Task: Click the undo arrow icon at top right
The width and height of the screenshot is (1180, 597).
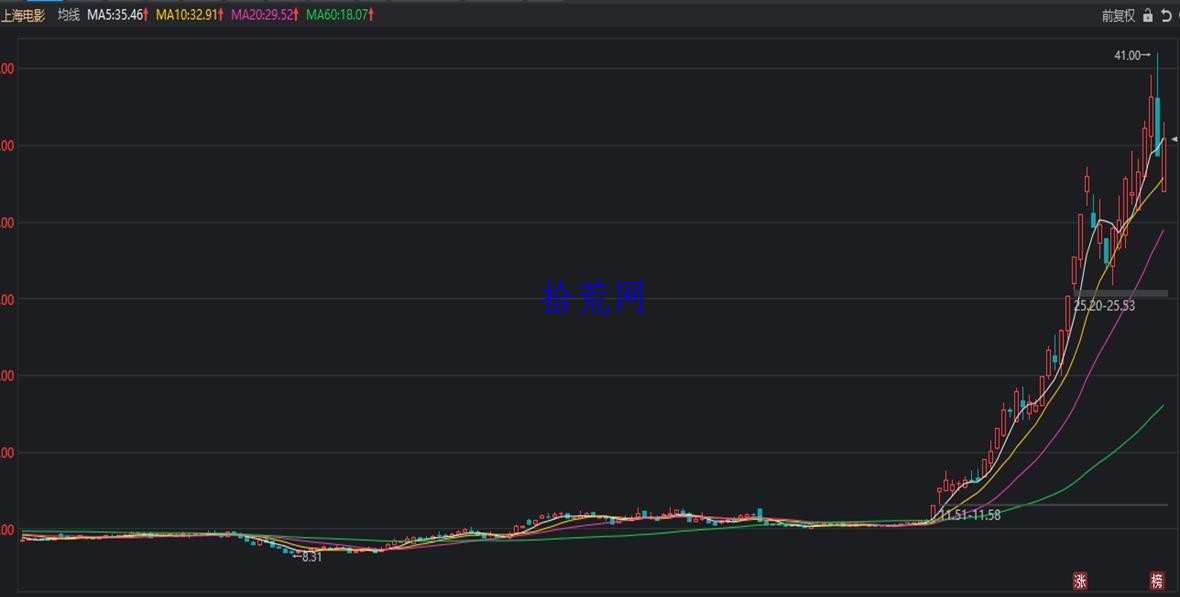Action: click(1166, 15)
